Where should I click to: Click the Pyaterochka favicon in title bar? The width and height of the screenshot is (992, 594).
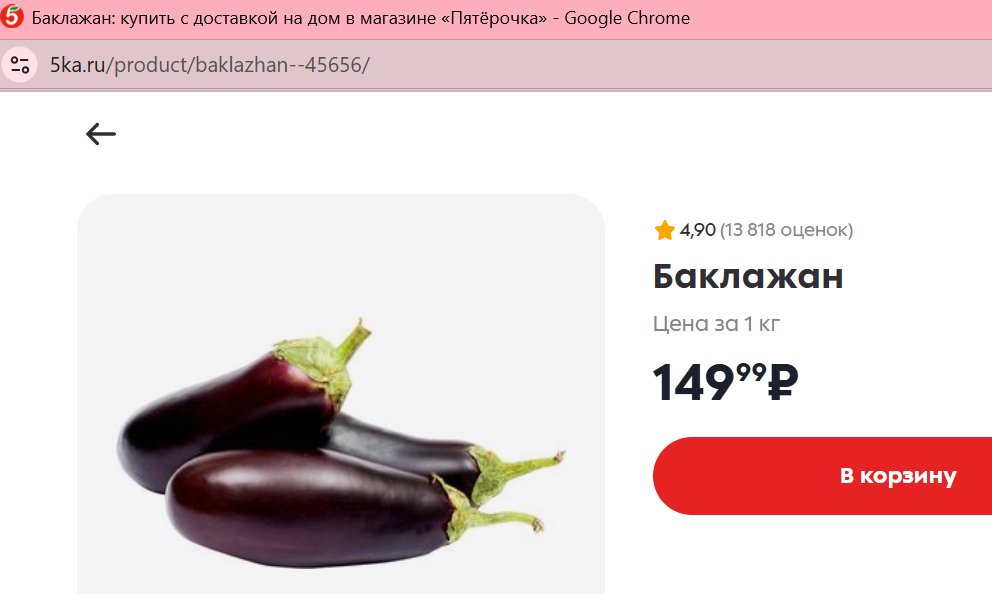coord(11,16)
